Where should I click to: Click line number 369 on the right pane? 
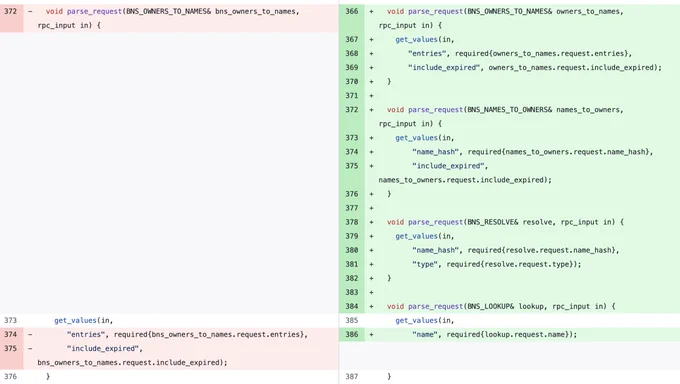[x=352, y=67]
